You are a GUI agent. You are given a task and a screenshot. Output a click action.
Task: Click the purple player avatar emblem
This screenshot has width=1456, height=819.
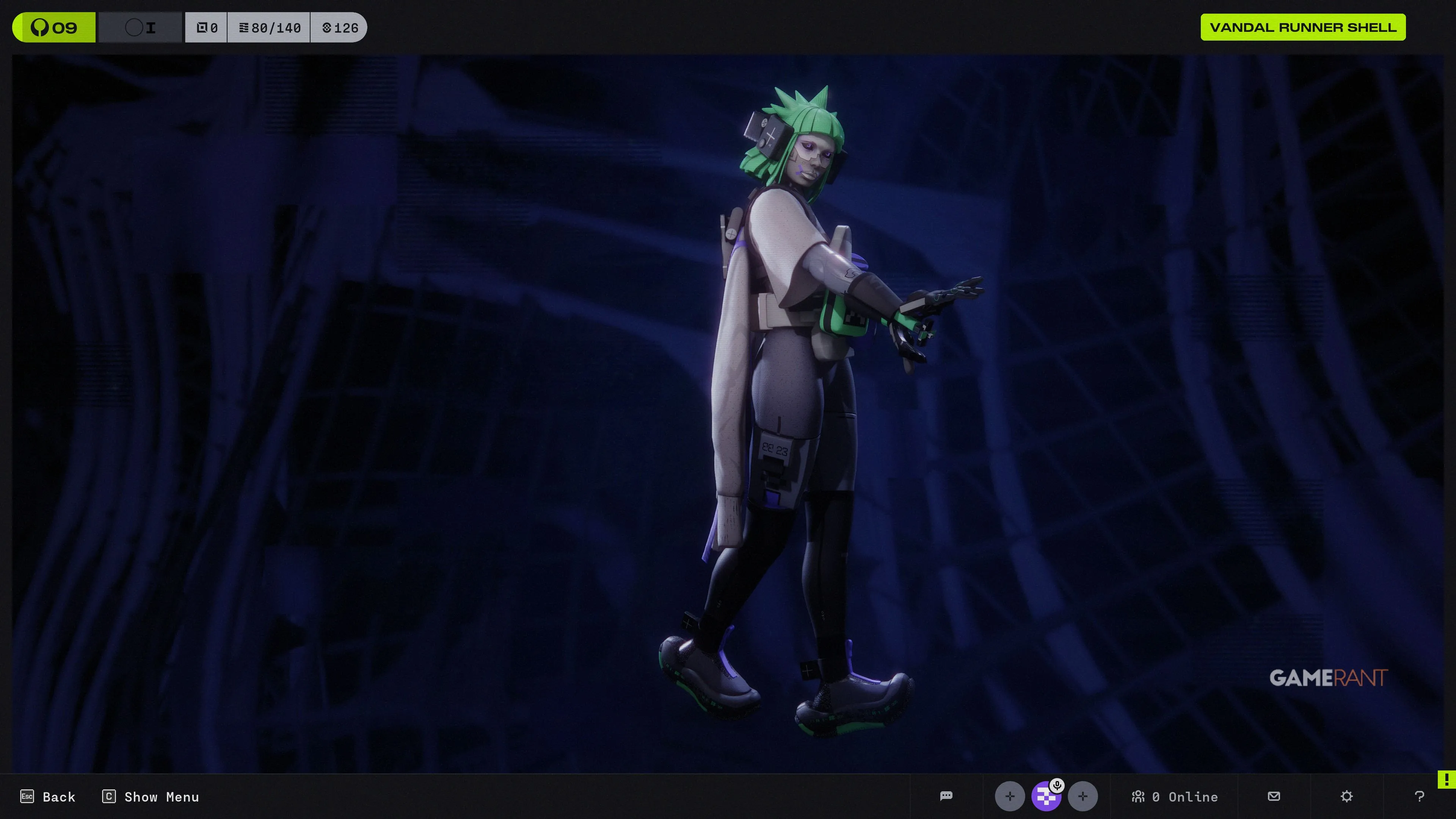1045,799
